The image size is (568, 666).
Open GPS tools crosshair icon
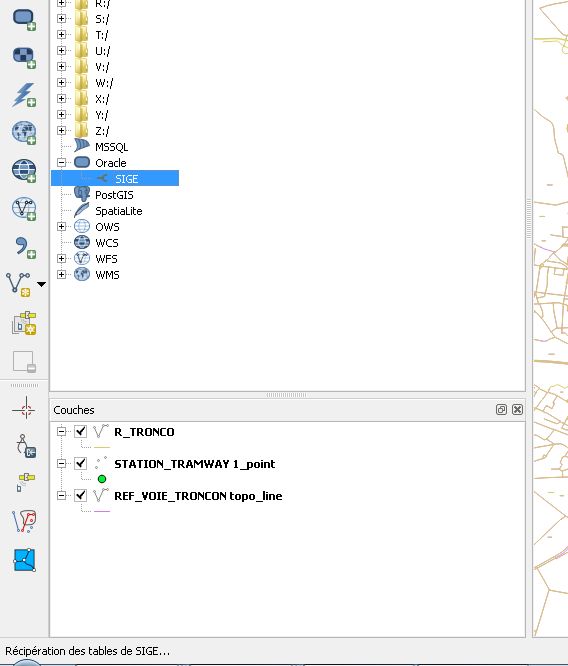25,408
